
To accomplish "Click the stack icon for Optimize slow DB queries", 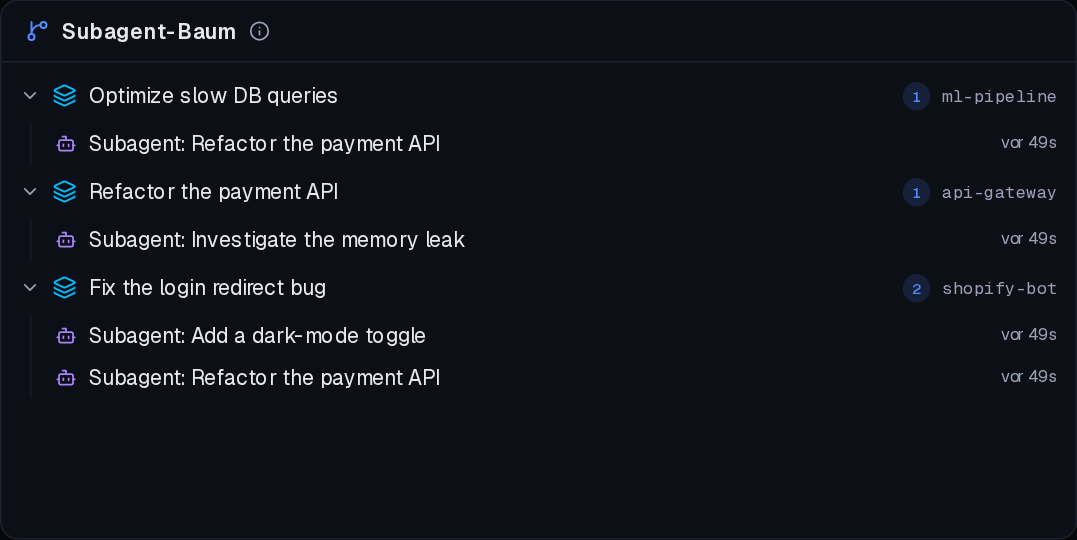I will coord(65,95).
